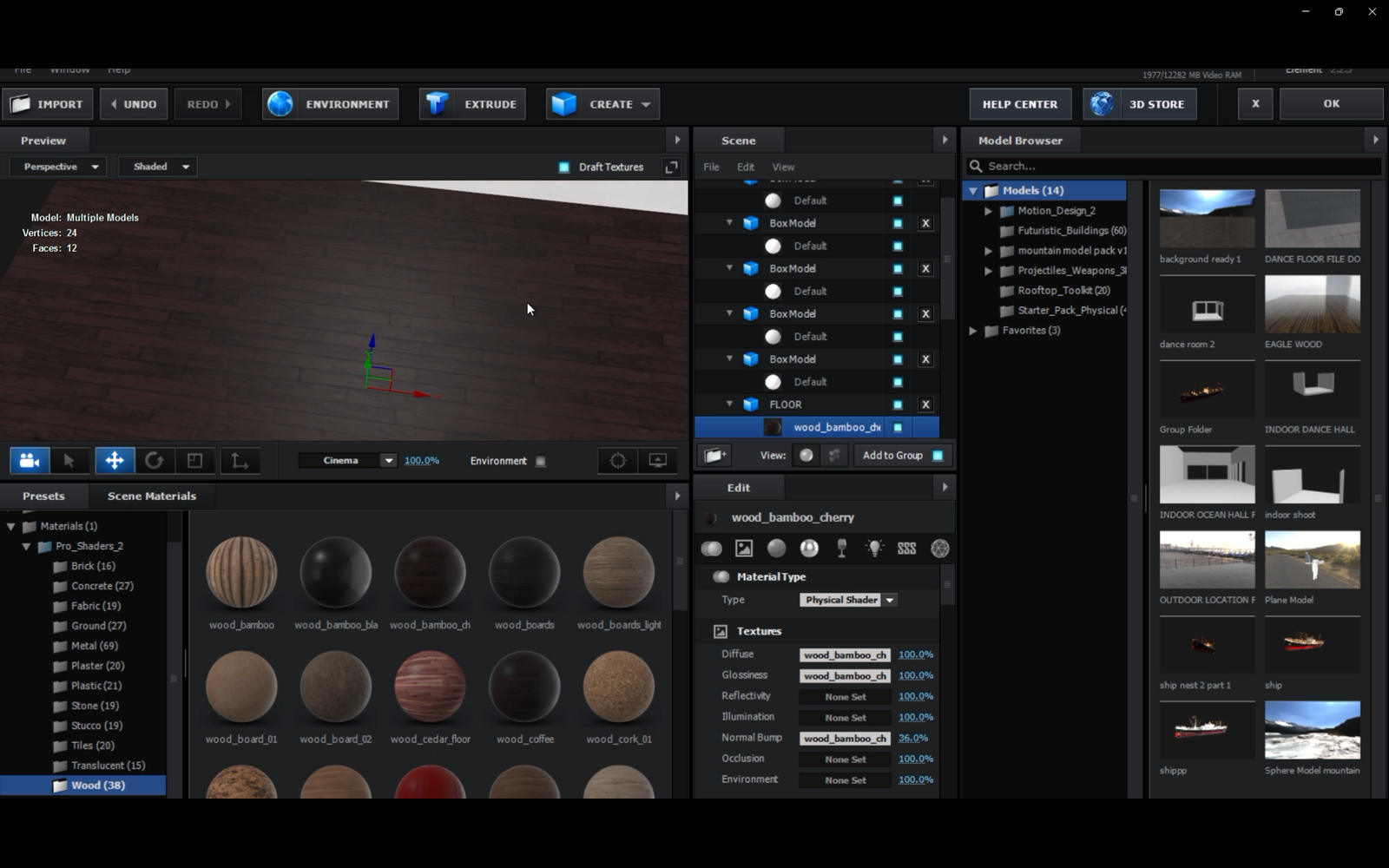Click the ENVIRONMENT button
Image resolution: width=1389 pixels, height=868 pixels.
[x=331, y=104]
